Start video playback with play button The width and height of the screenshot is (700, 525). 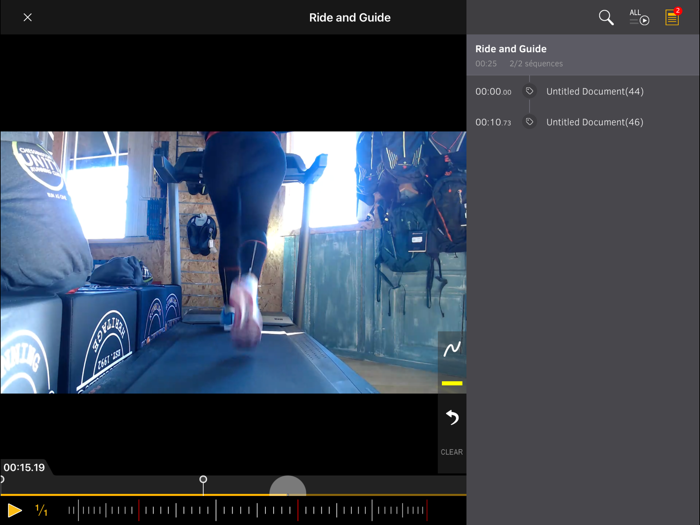(14, 510)
